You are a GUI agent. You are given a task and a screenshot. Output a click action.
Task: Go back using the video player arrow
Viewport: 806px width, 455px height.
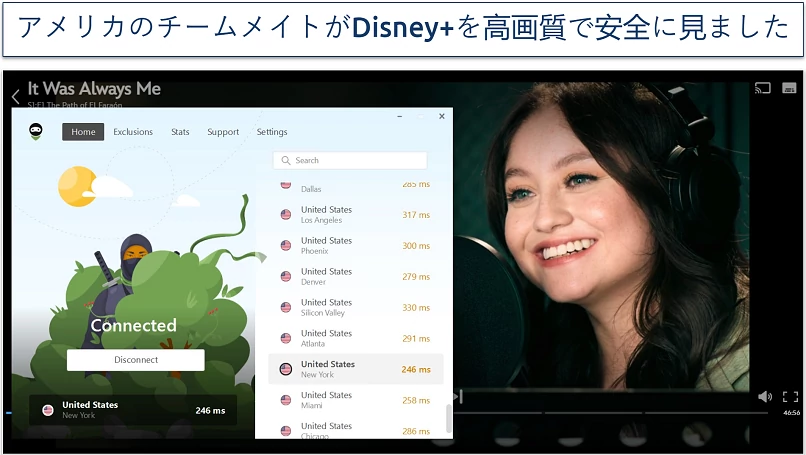click(x=15, y=96)
